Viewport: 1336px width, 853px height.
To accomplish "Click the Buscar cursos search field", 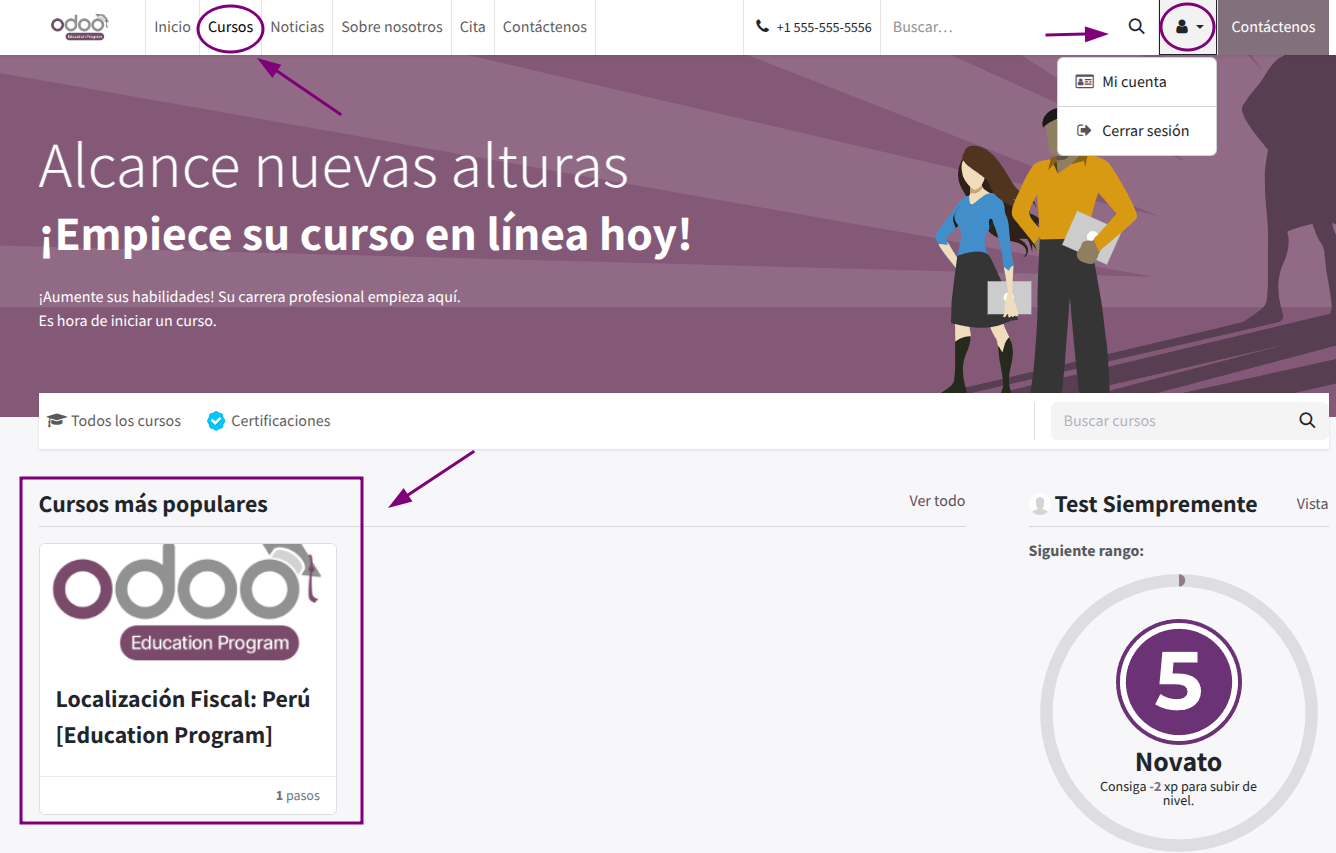I will [x=1169, y=421].
